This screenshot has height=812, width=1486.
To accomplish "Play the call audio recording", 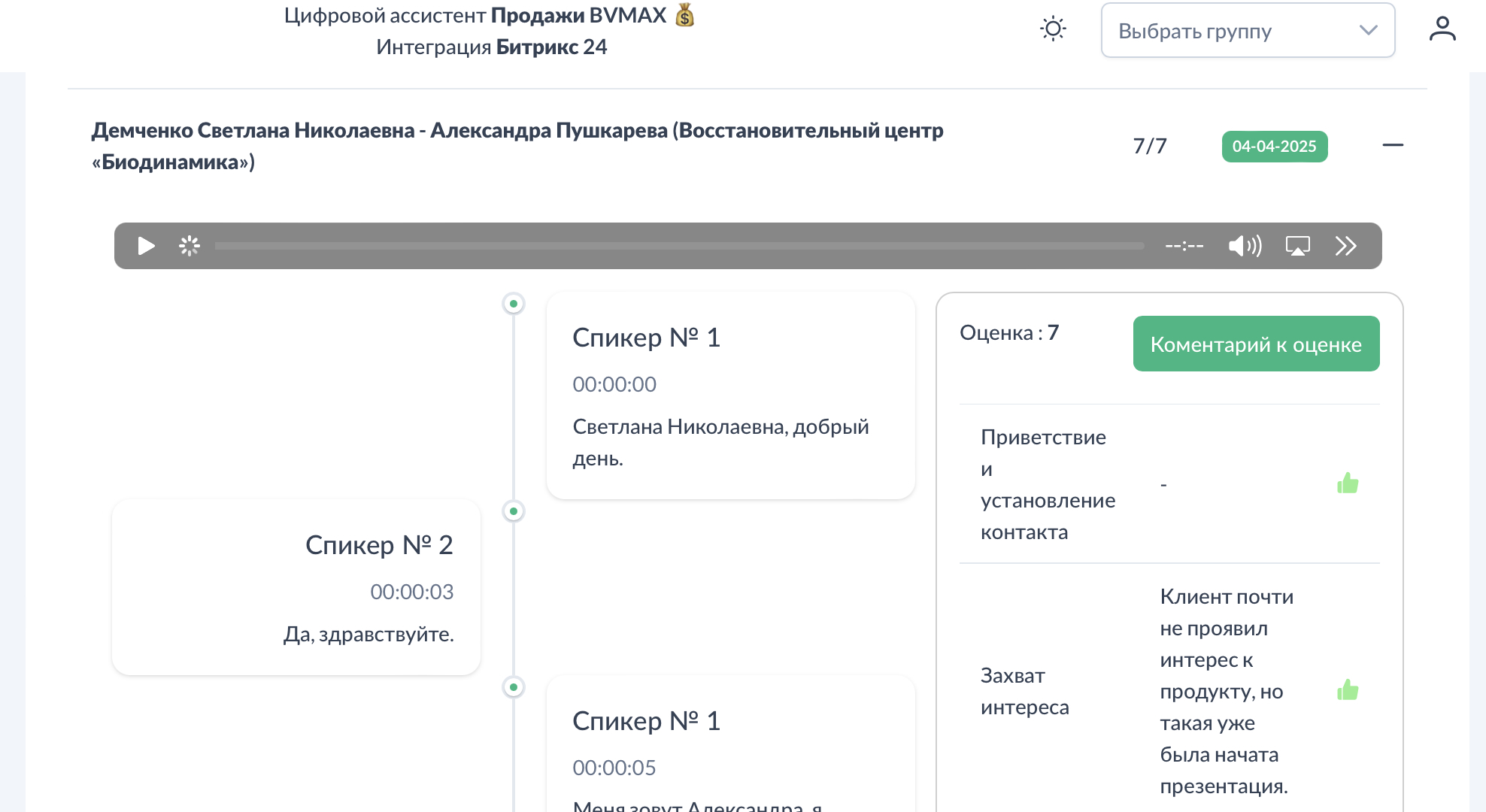I will (146, 246).
